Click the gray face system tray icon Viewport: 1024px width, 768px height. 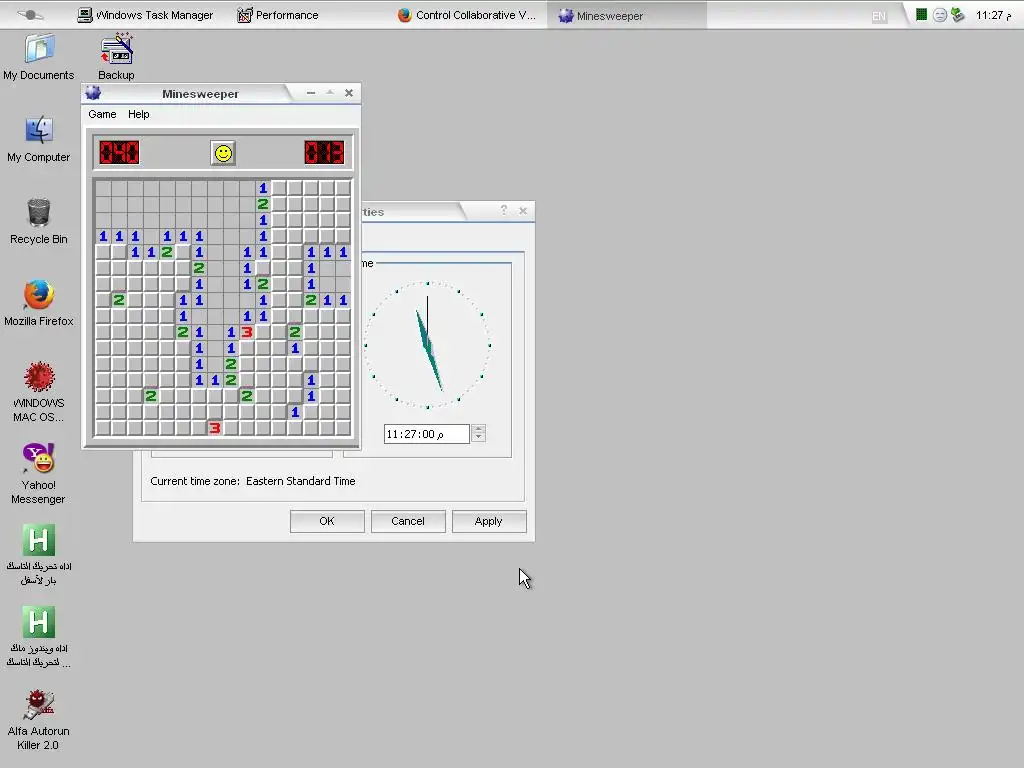(940, 15)
